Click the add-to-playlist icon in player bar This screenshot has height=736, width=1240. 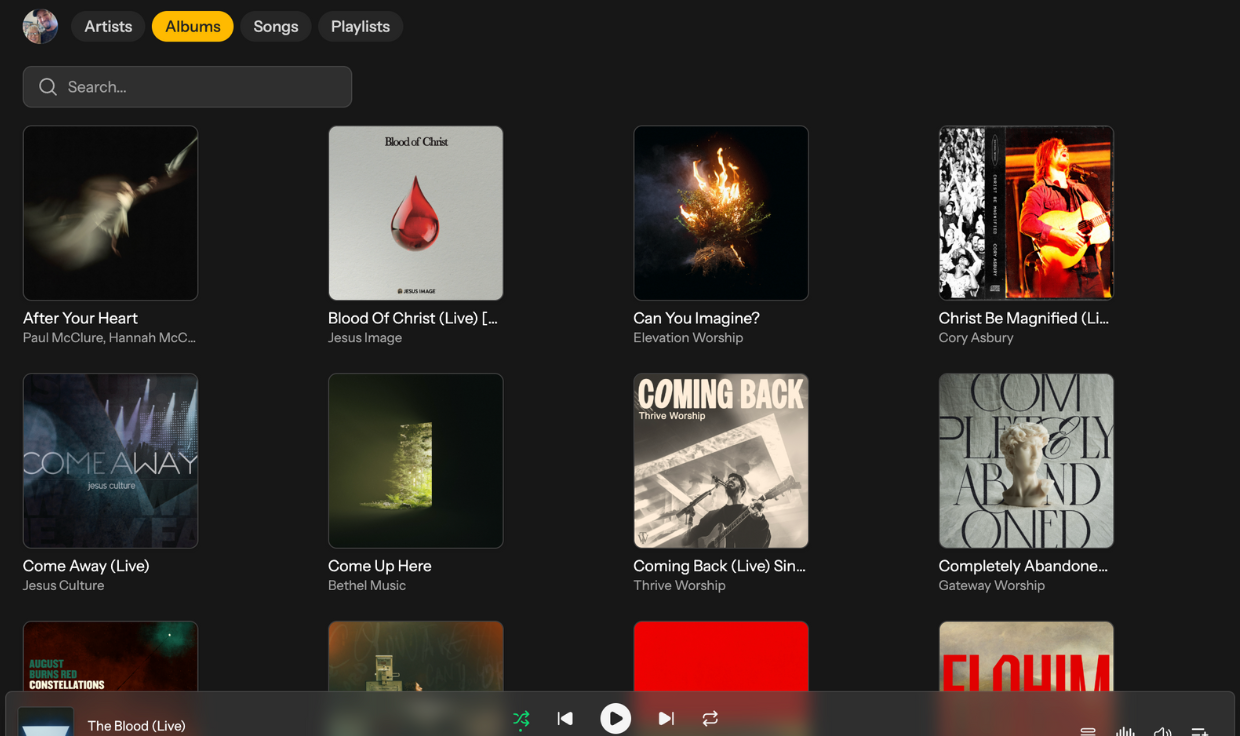coord(1199,731)
